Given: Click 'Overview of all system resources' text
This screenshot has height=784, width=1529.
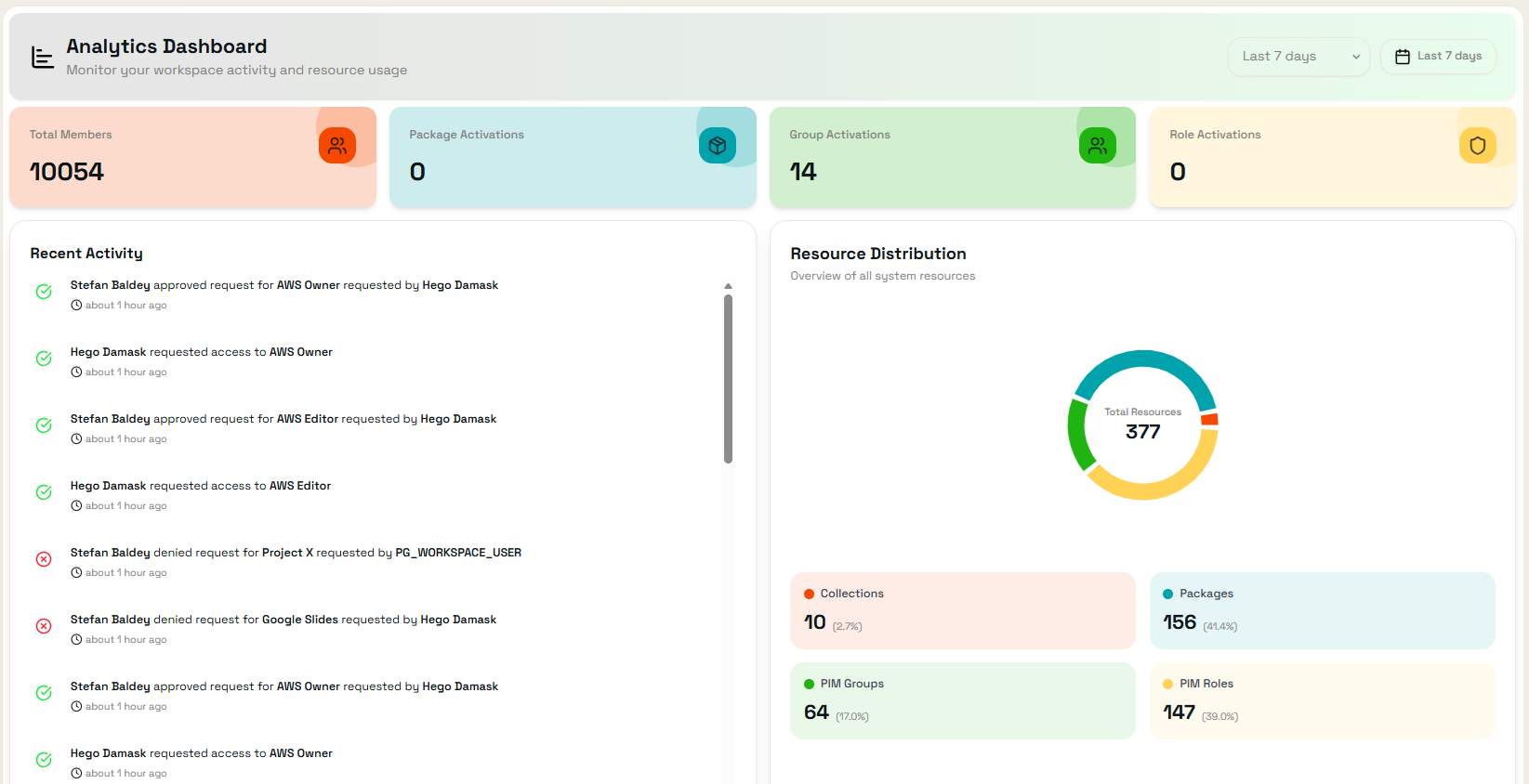Looking at the screenshot, I should pos(883,276).
